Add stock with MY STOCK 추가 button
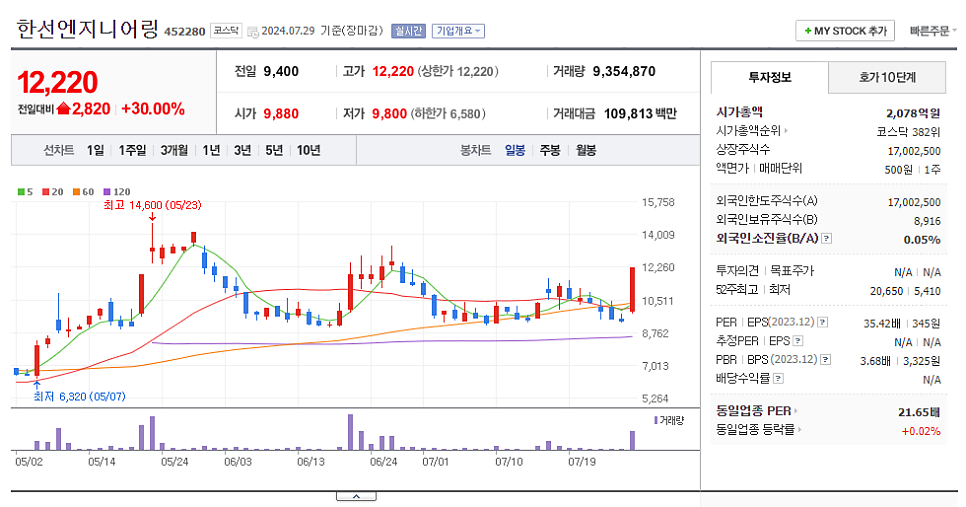 [x=845, y=31]
